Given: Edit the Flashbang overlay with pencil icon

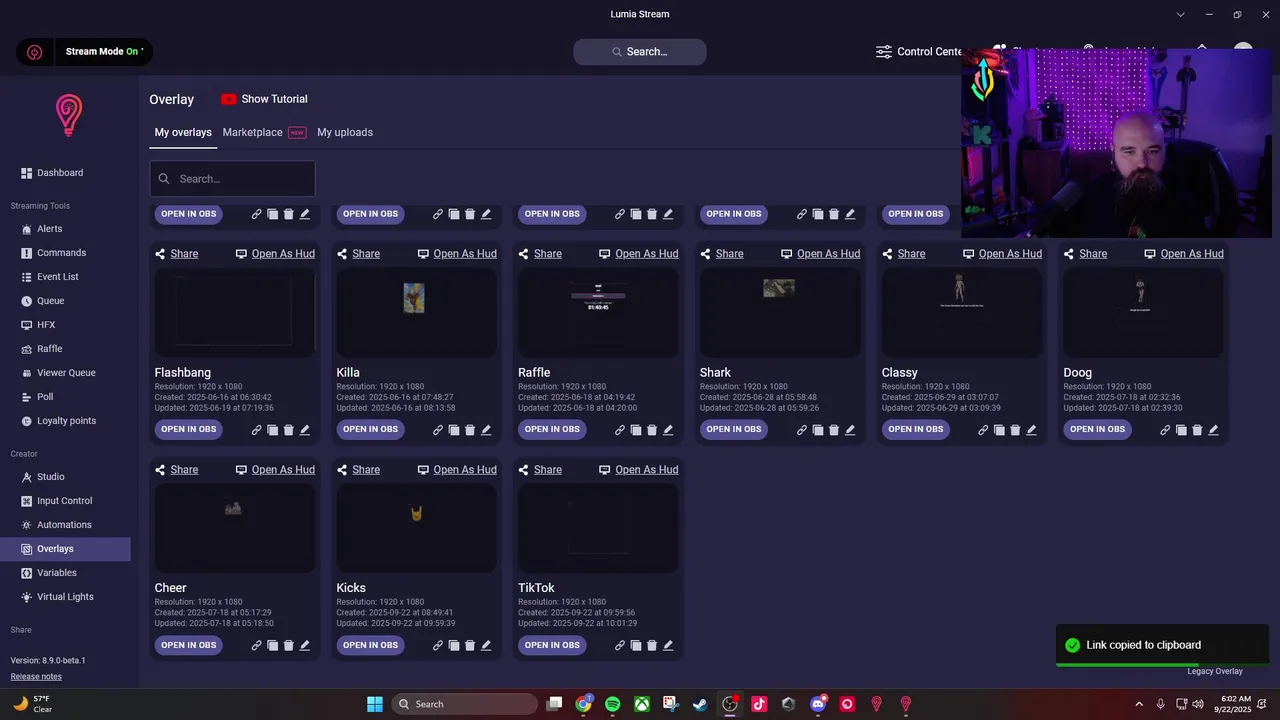Looking at the screenshot, I should [x=304, y=430].
